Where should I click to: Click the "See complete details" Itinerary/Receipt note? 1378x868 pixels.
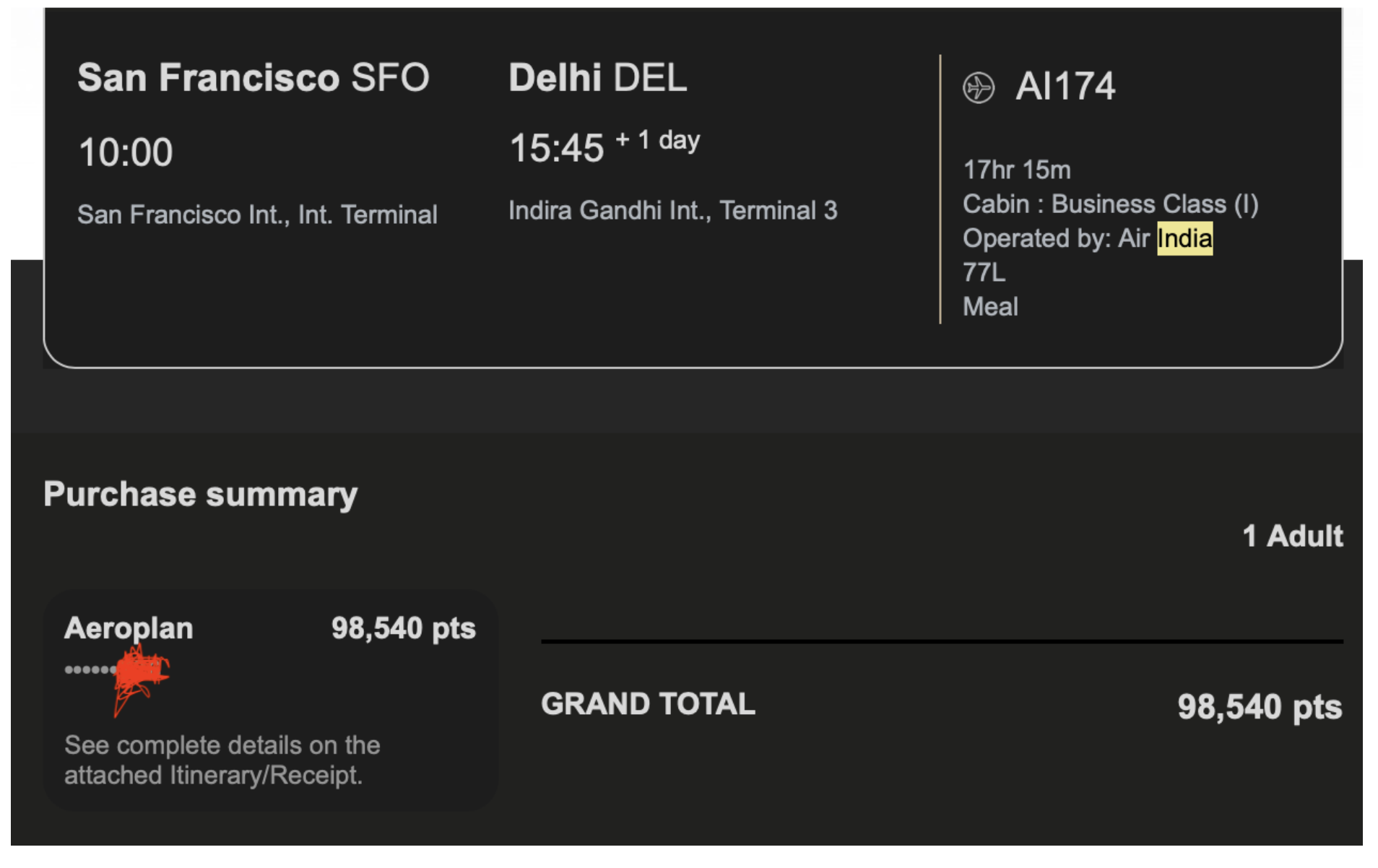click(221, 760)
